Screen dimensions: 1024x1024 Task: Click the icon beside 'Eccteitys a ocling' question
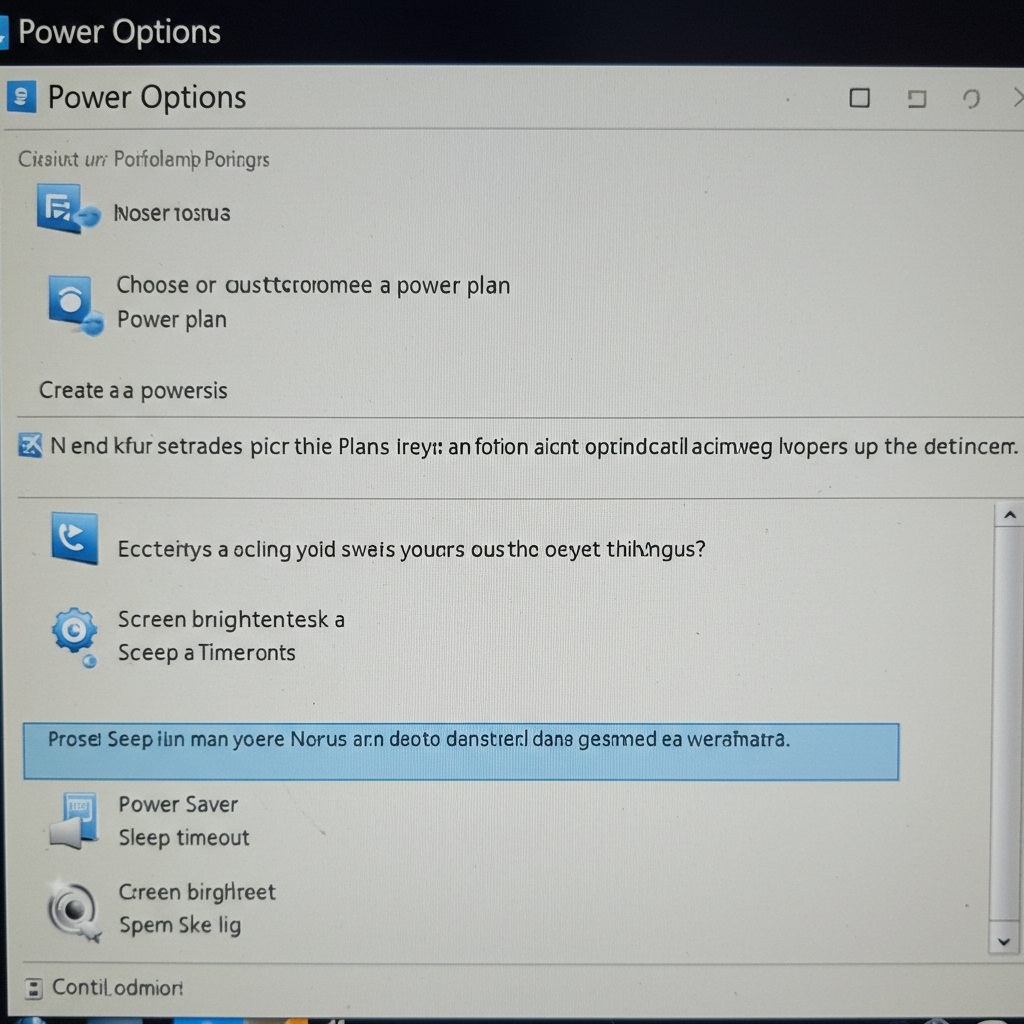click(75, 538)
